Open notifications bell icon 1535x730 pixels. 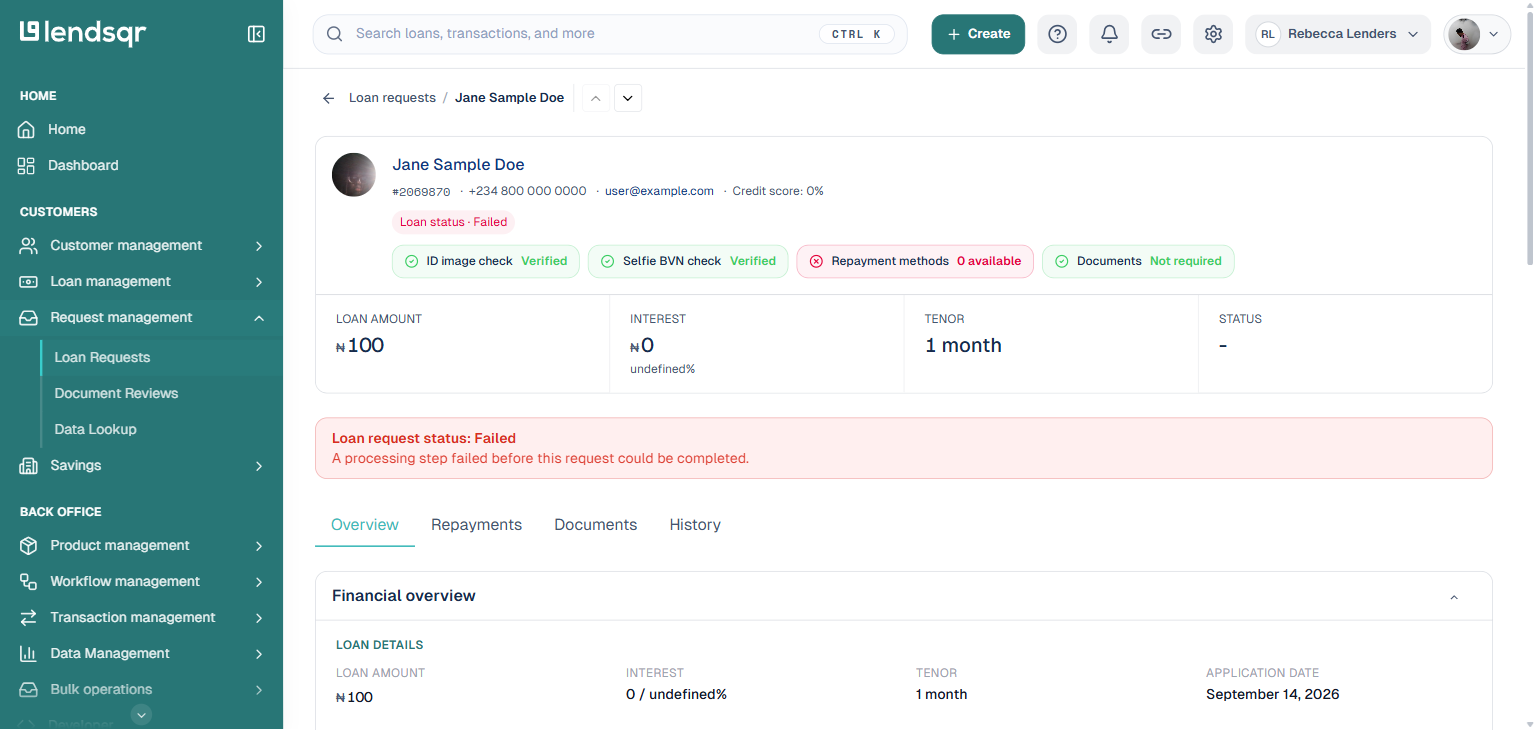pos(1109,34)
